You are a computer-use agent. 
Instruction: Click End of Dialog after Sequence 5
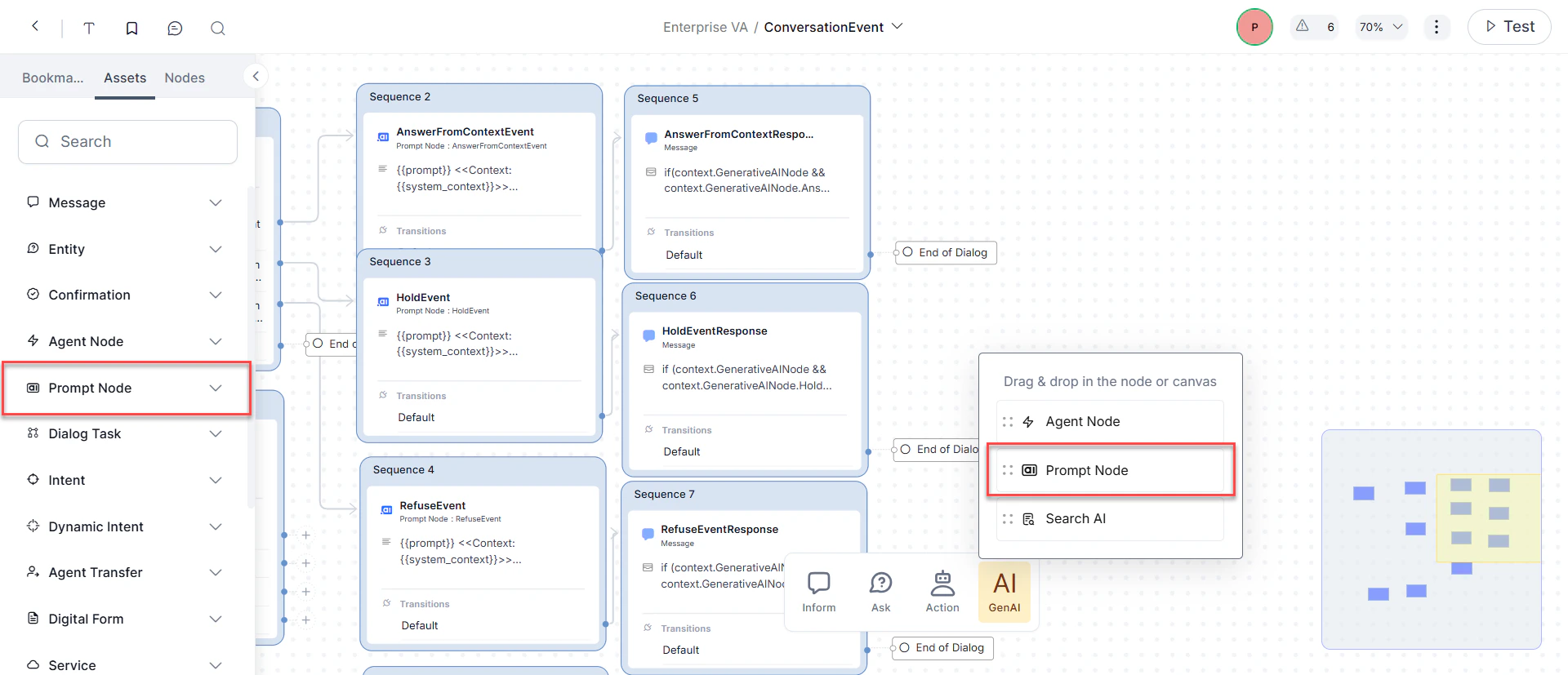point(946,252)
